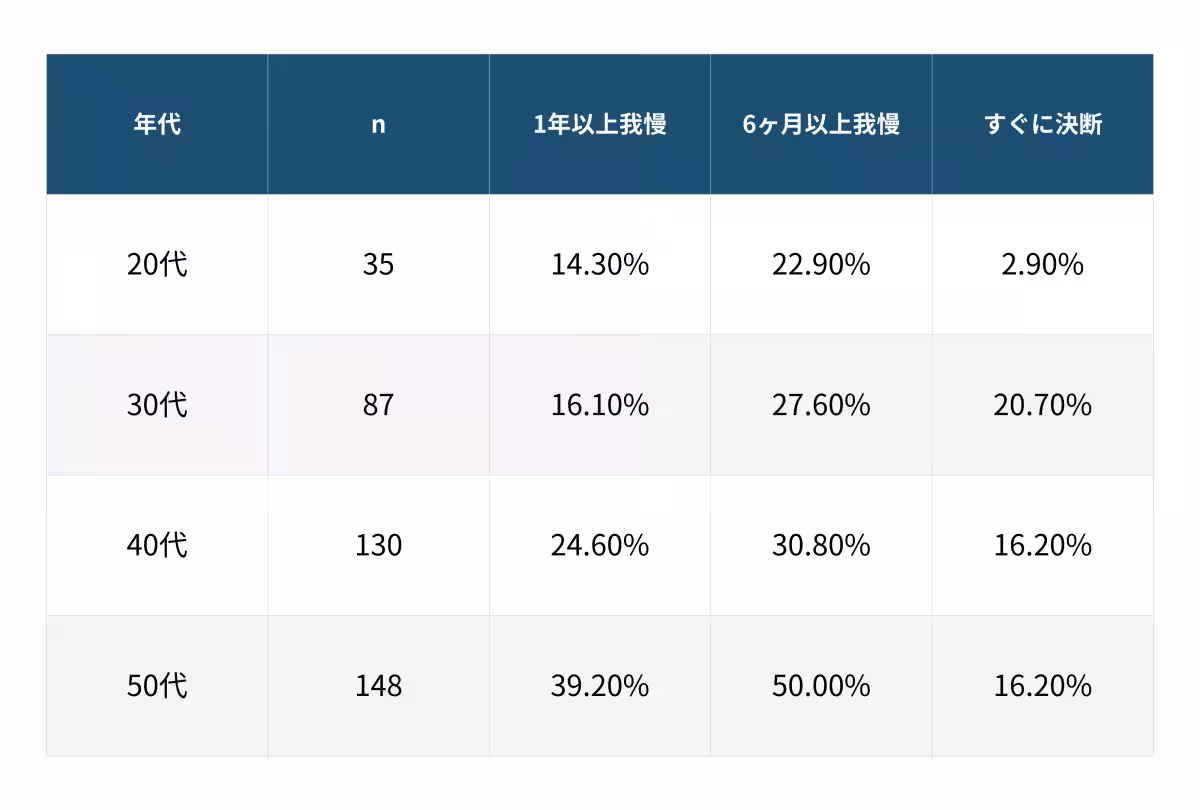Click the 1年以上我慢 header cell
The height and width of the screenshot is (810, 1200).
(600, 125)
